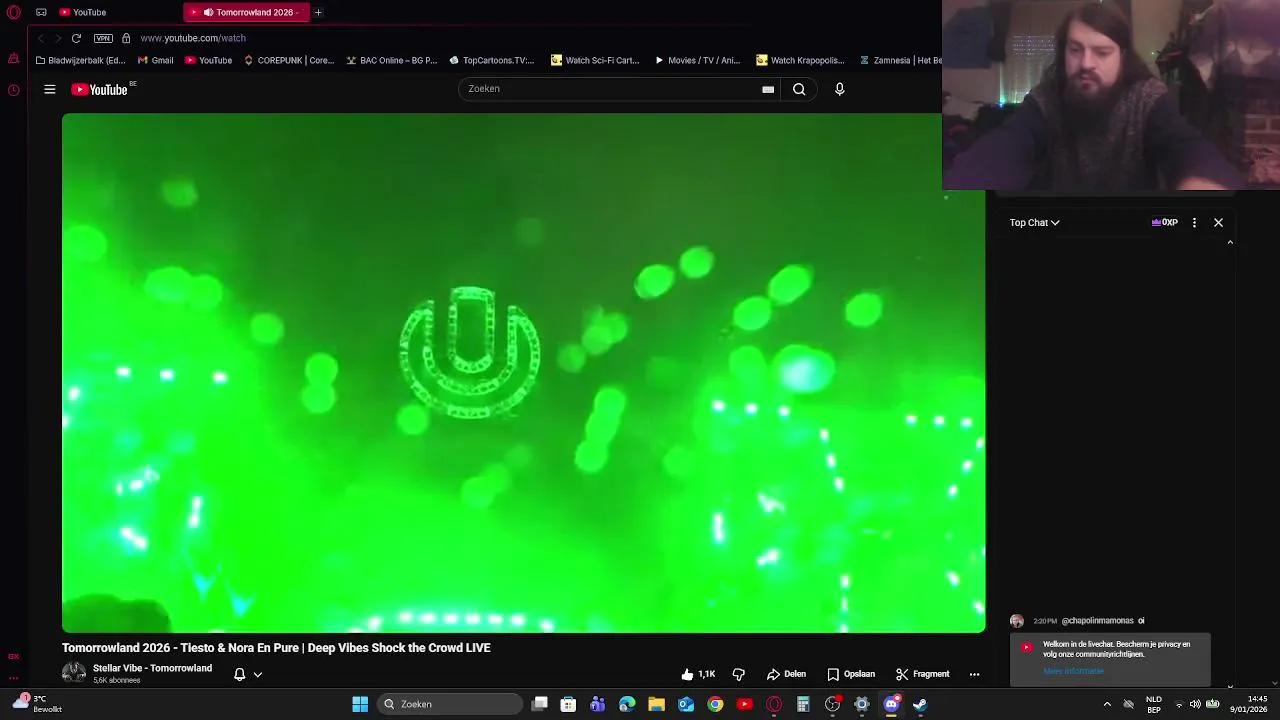
Task: Open Discord from taskbar
Action: tap(891, 704)
